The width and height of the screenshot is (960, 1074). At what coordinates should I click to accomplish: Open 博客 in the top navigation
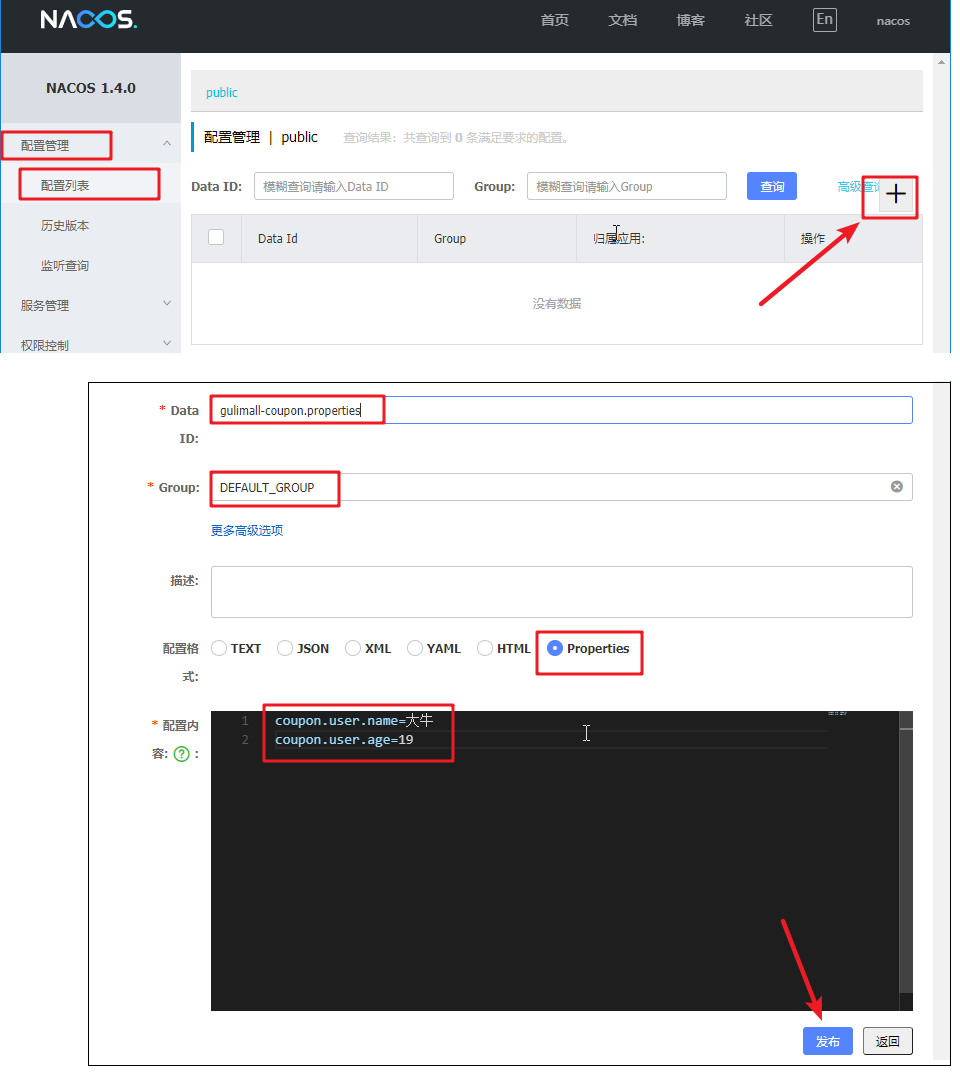(x=690, y=21)
